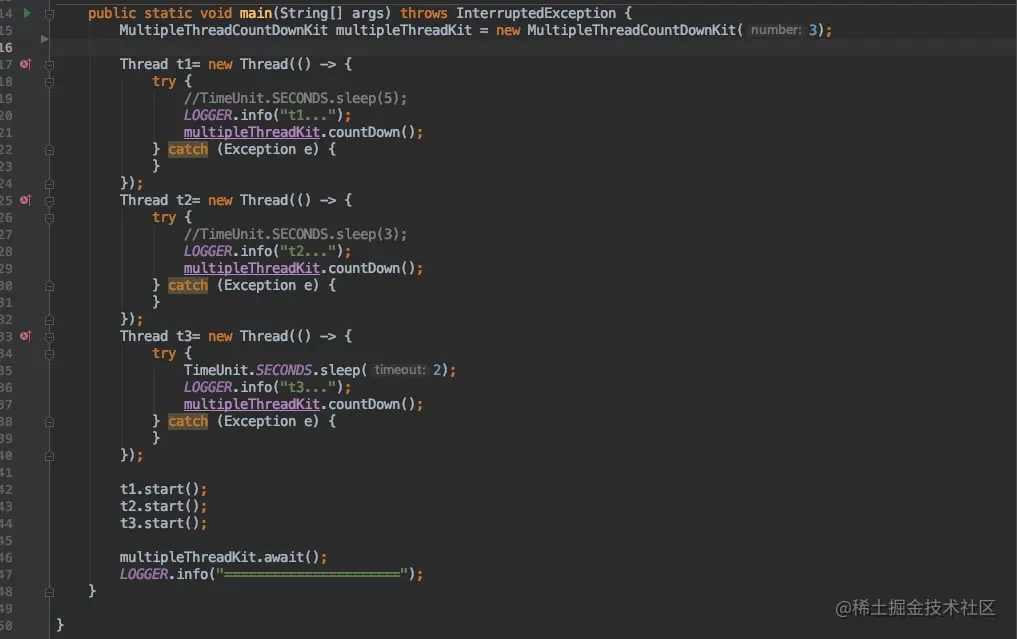Click the commented TimeUnit.SECONDS.sleep(3) line
Viewport: 1017px width, 639px height.
pos(295,234)
